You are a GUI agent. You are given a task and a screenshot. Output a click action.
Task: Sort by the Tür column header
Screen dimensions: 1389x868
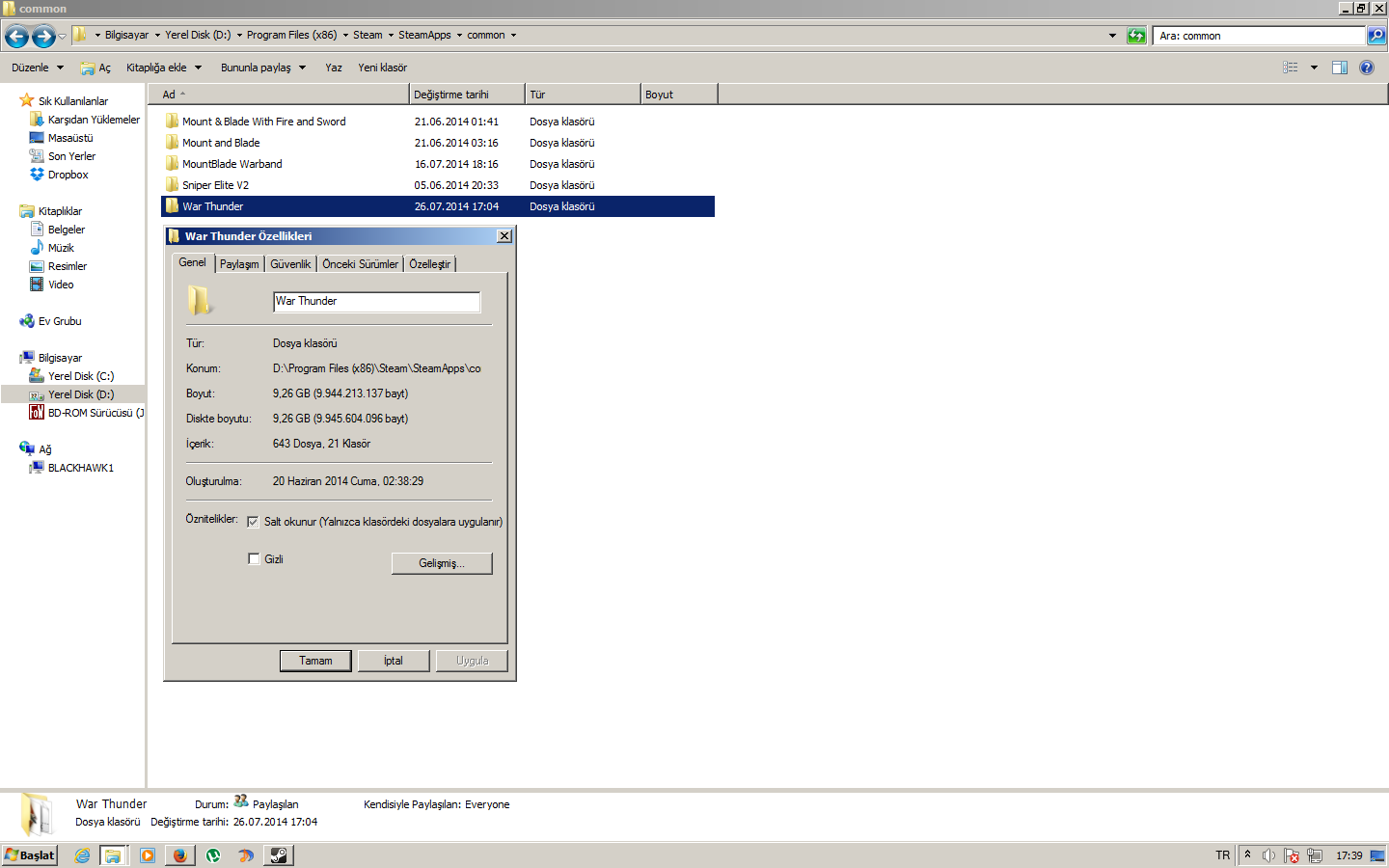click(x=583, y=95)
